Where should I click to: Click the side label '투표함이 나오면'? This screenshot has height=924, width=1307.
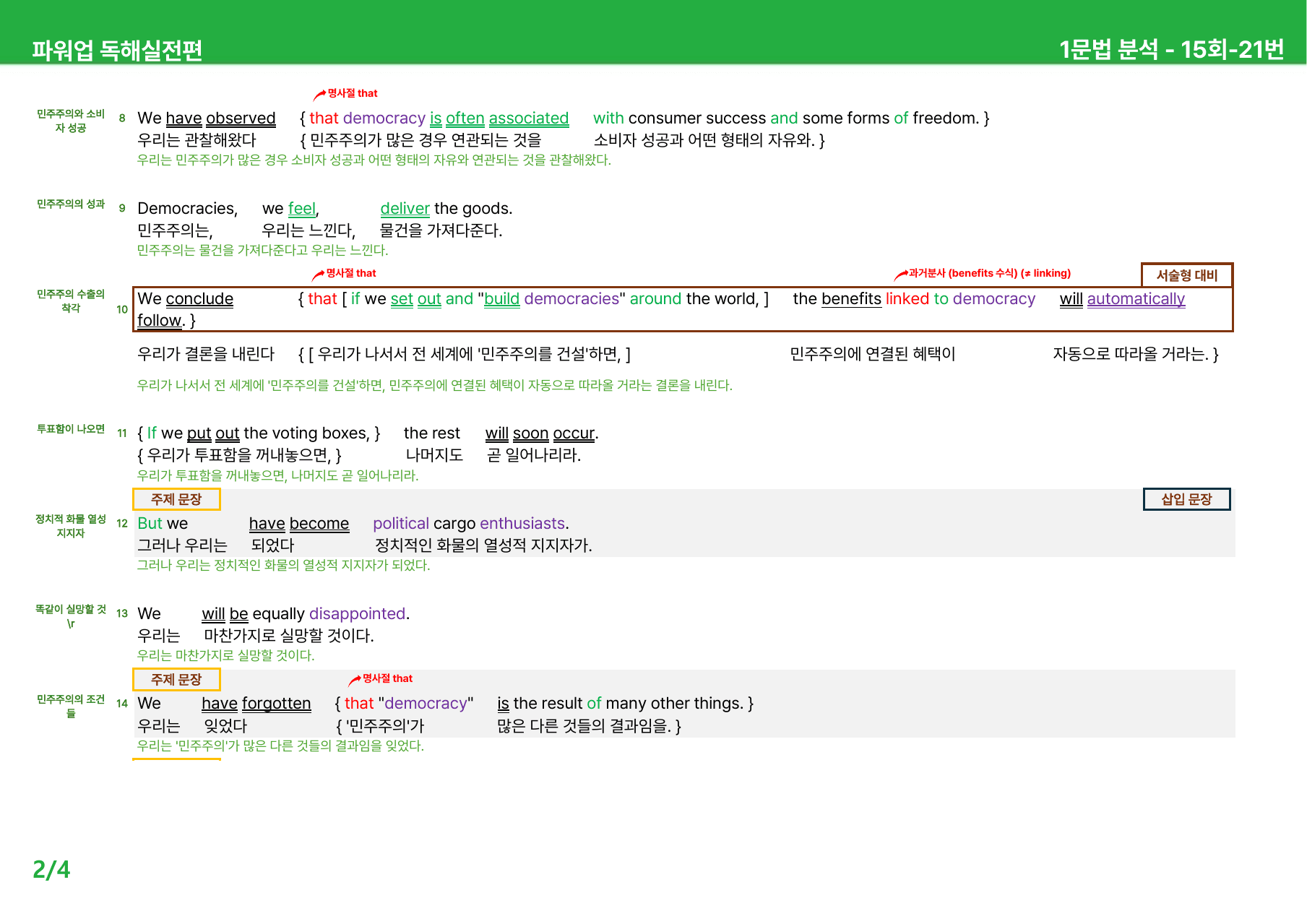coord(71,429)
